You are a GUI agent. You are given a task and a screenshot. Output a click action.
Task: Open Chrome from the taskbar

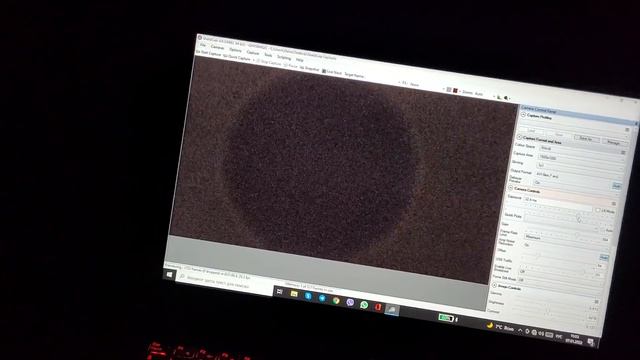click(x=336, y=300)
